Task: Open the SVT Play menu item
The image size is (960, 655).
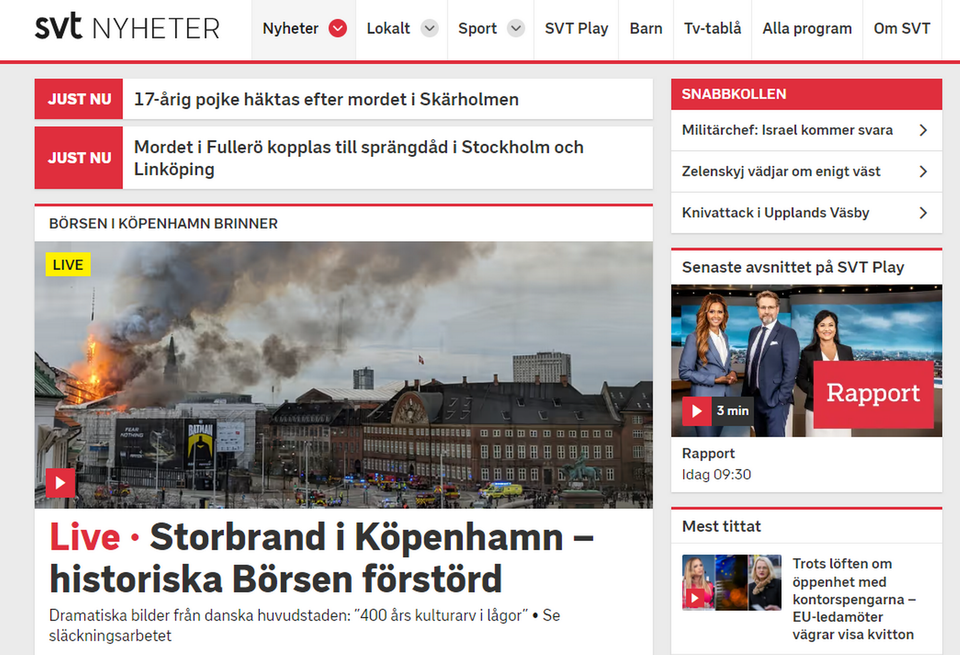Action: (x=576, y=29)
